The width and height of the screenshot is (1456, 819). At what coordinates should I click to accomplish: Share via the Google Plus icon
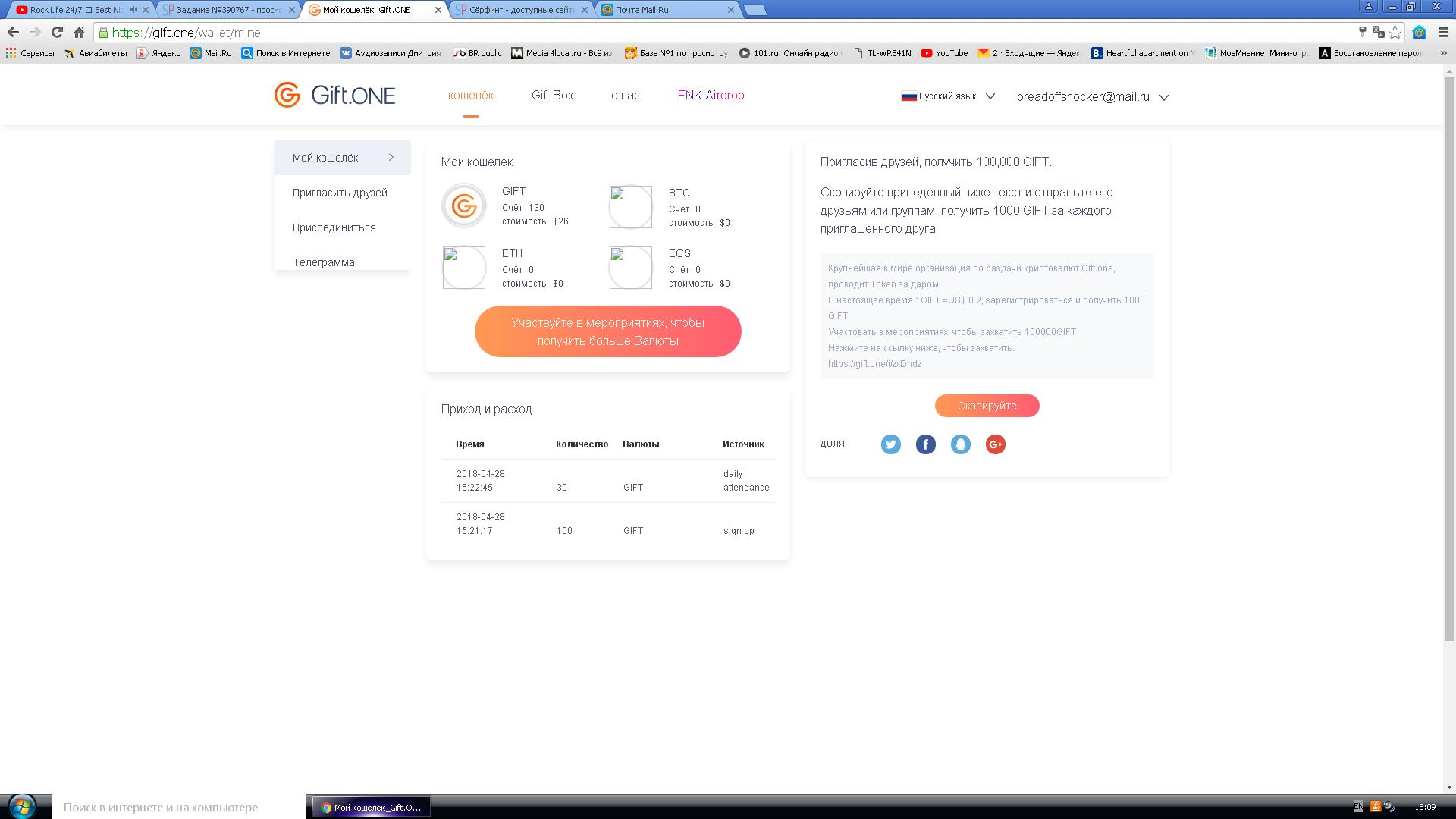coord(995,444)
